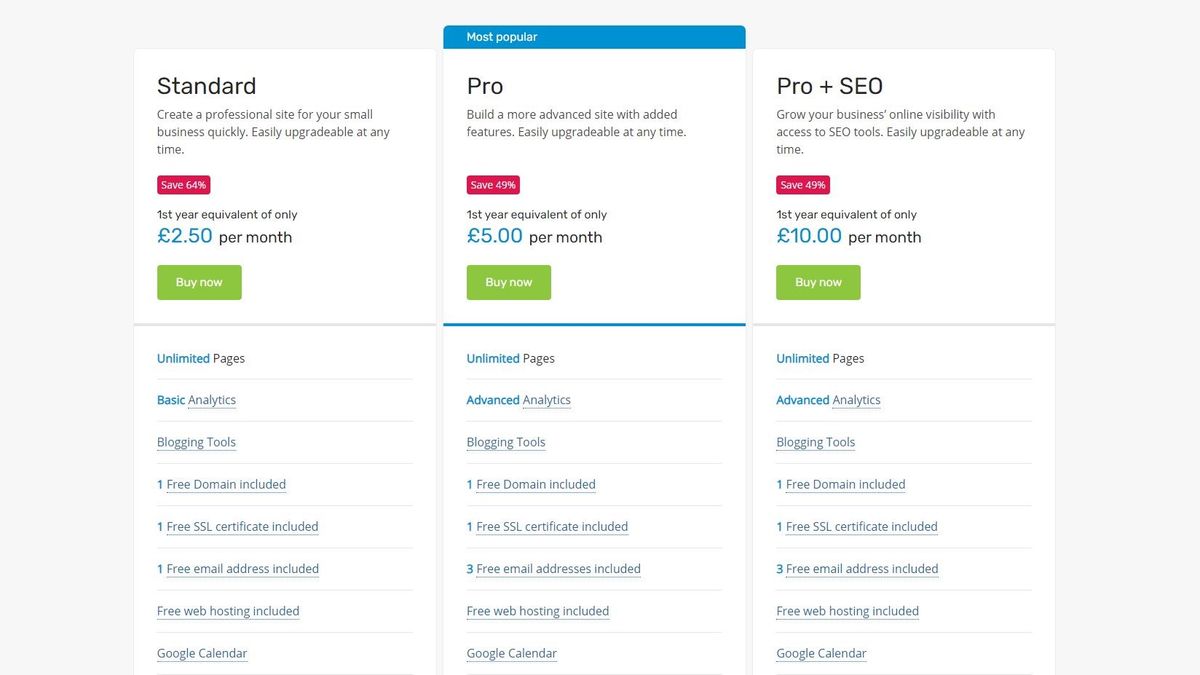The width and height of the screenshot is (1200, 675).
Task: Click Google Calendar in the Pro + SEO column
Action: 821,653
